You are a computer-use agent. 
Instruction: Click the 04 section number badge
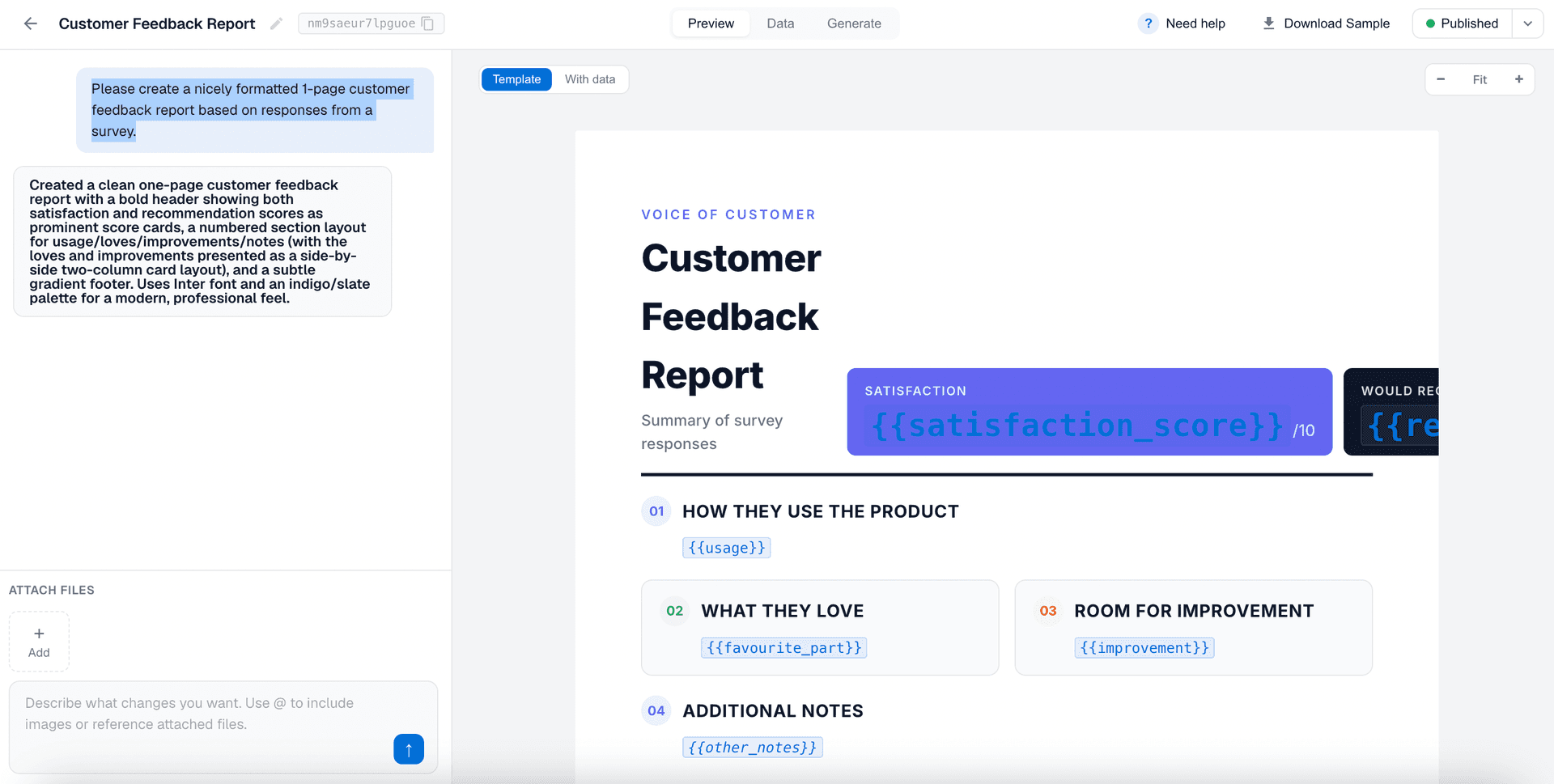(656, 710)
